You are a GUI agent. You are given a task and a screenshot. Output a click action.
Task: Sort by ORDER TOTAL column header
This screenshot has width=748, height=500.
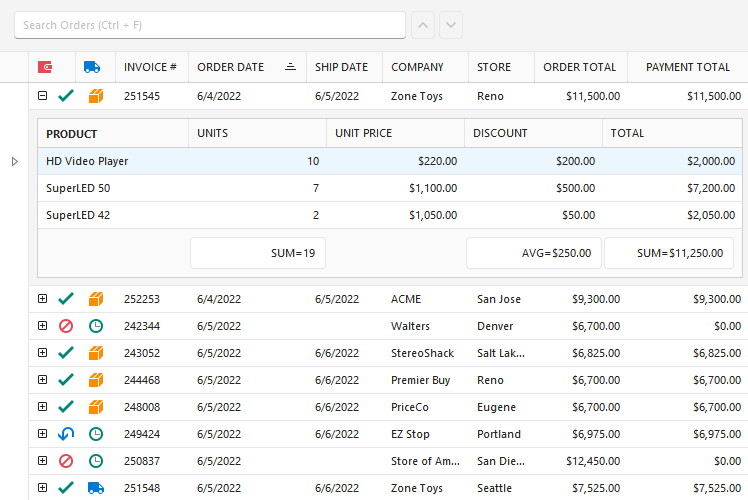[x=581, y=67]
